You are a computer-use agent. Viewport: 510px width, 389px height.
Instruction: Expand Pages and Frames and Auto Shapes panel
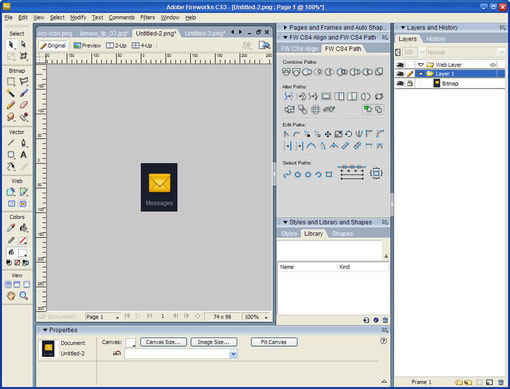coord(285,27)
